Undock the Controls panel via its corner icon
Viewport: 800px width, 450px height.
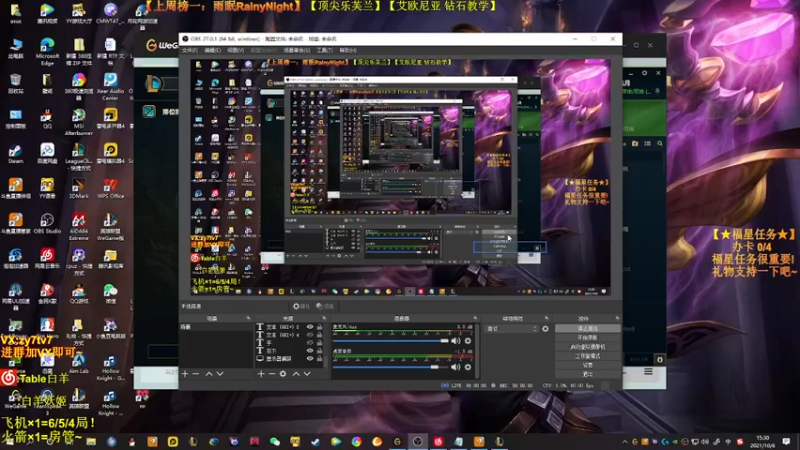click(617, 318)
